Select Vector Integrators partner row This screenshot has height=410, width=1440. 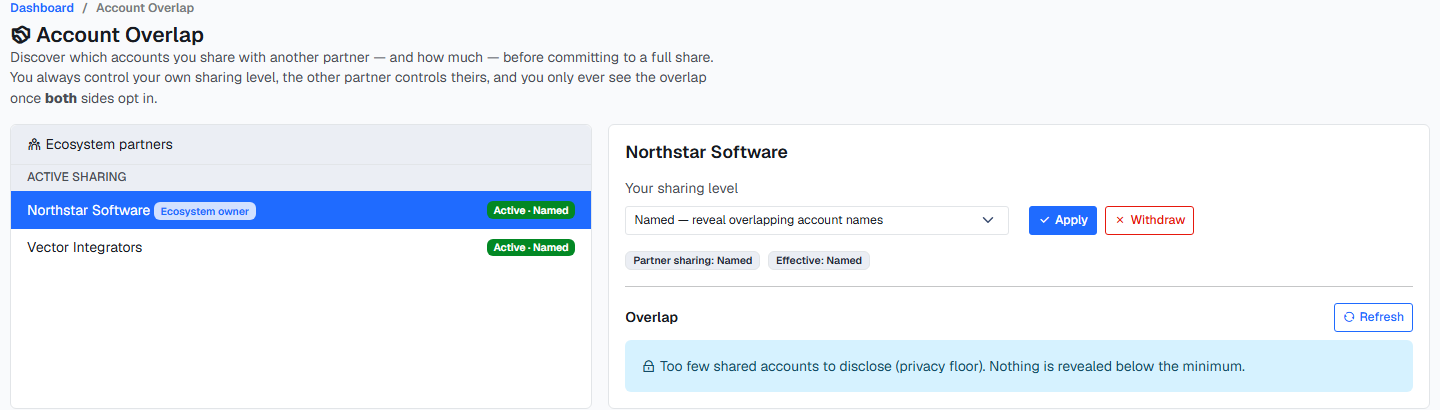click(x=301, y=247)
